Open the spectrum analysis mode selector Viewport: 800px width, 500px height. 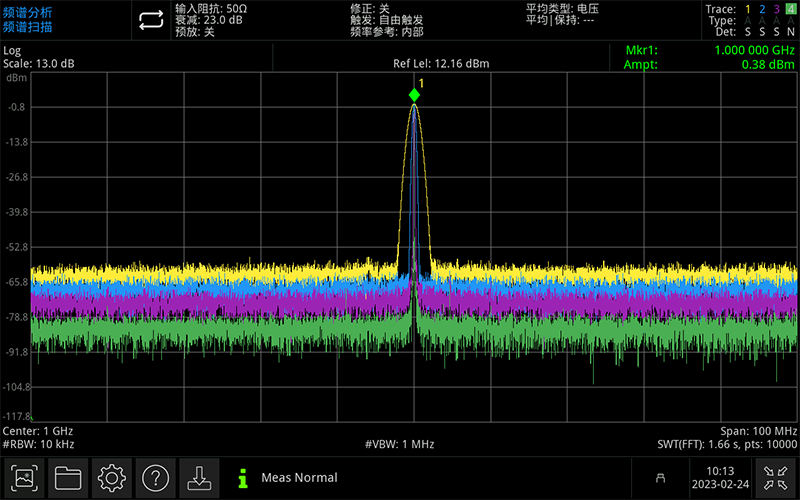point(27,20)
